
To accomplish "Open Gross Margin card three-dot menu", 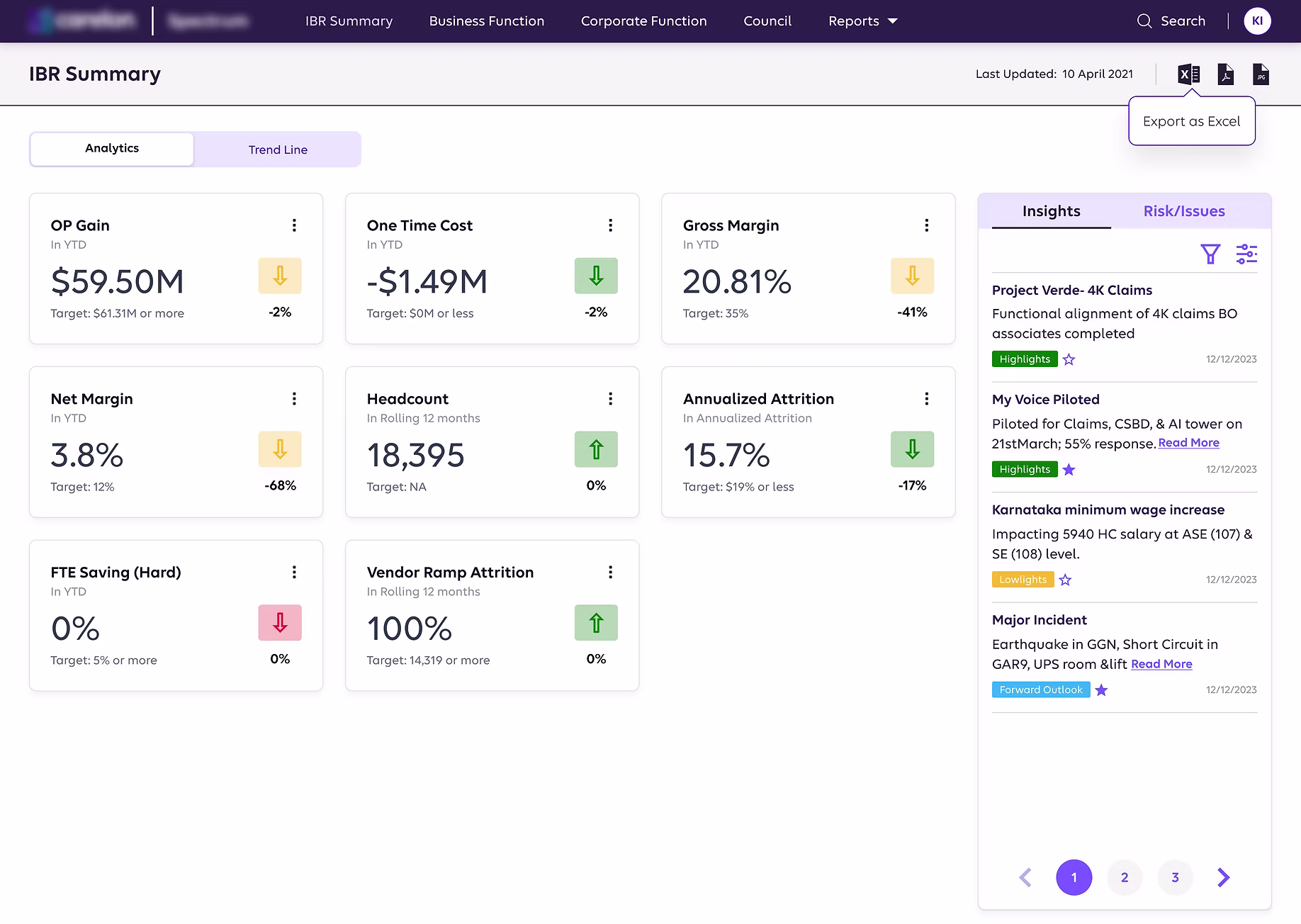I will [926, 225].
